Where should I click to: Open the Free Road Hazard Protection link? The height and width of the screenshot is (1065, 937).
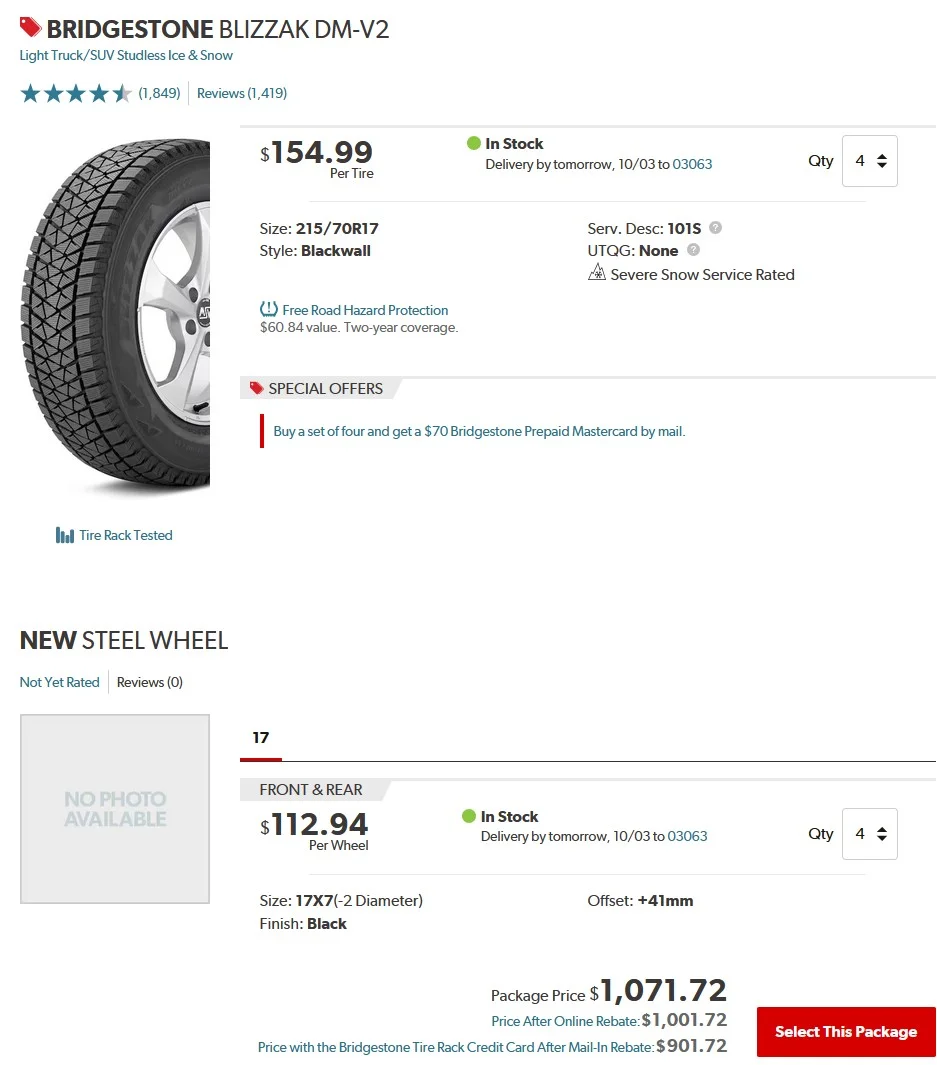click(x=365, y=310)
